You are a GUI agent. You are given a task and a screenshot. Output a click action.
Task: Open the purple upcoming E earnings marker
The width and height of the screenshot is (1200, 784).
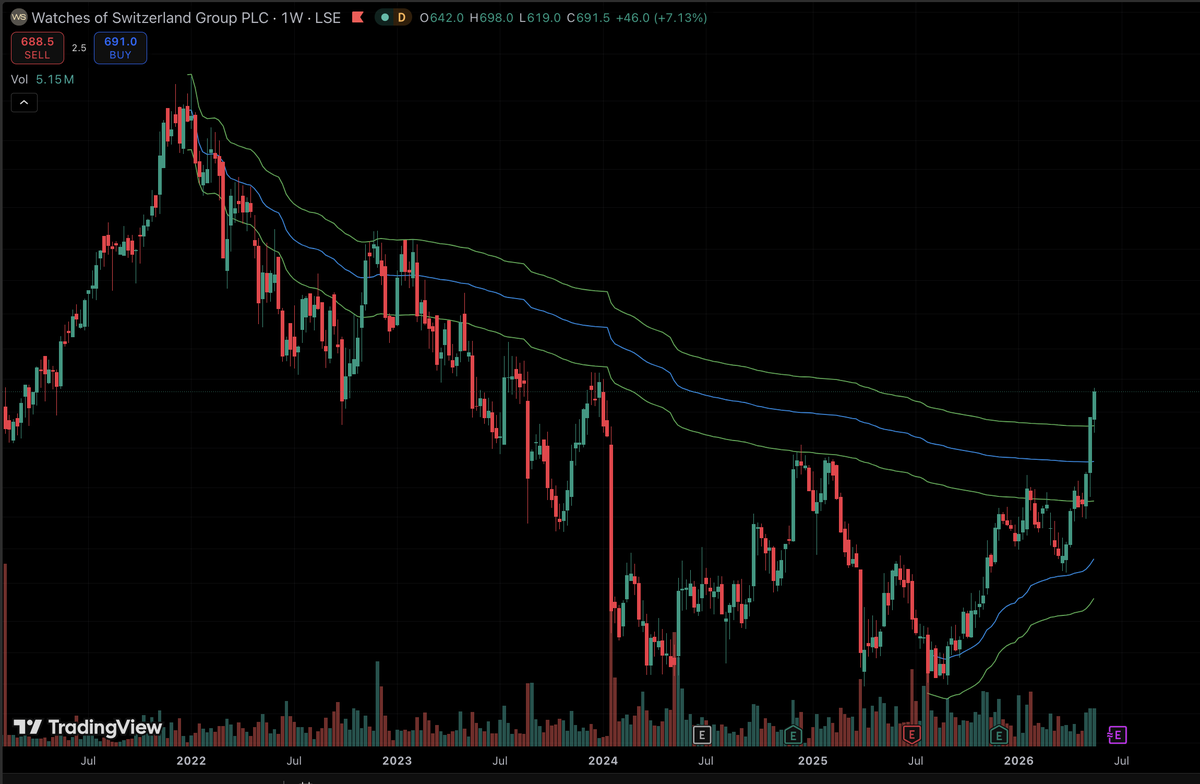coord(1118,735)
